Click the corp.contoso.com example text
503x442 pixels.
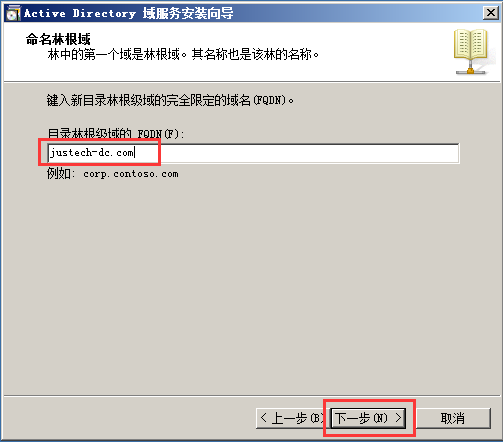(131, 174)
